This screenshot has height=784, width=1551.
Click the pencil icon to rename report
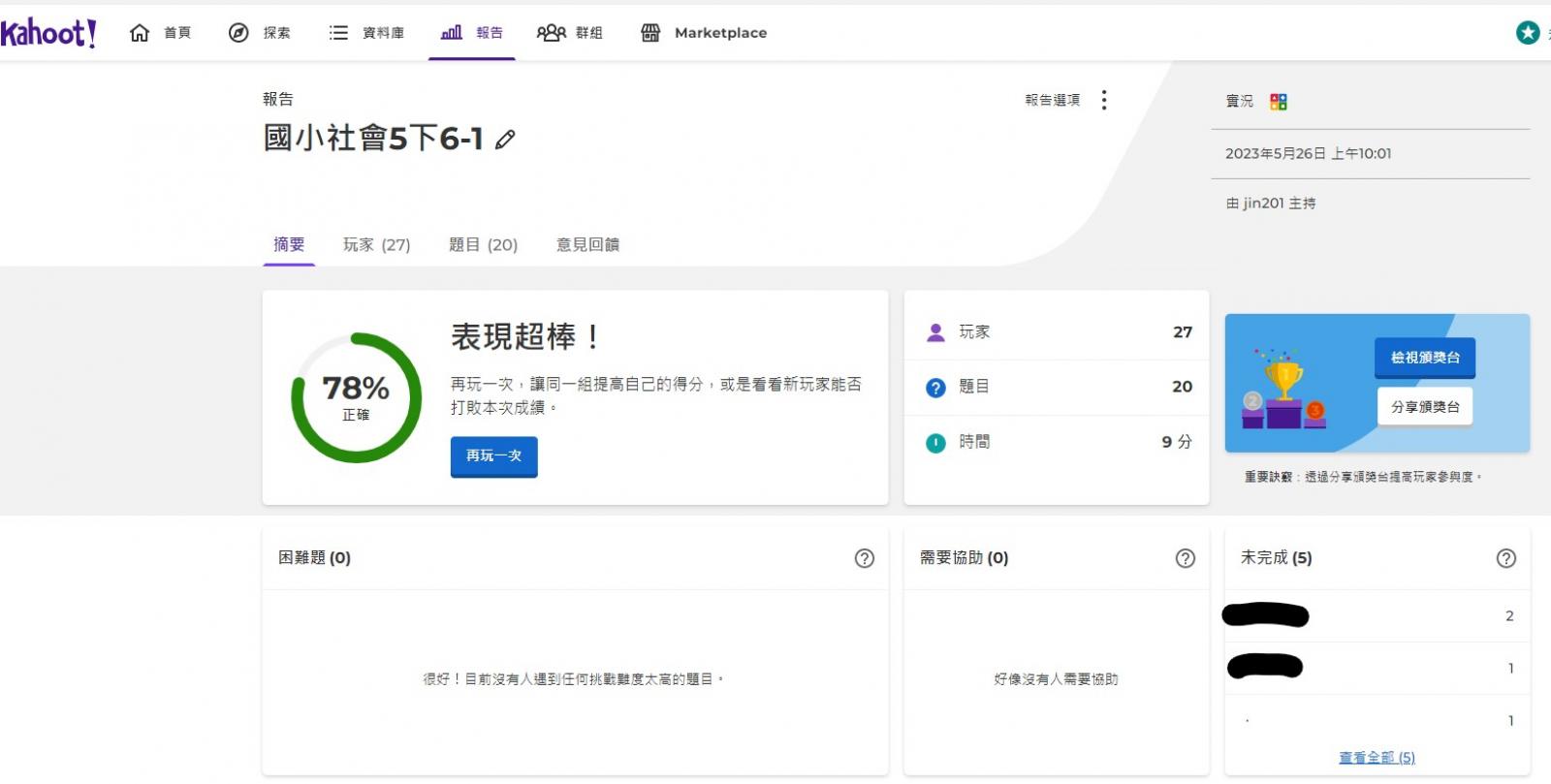(505, 140)
